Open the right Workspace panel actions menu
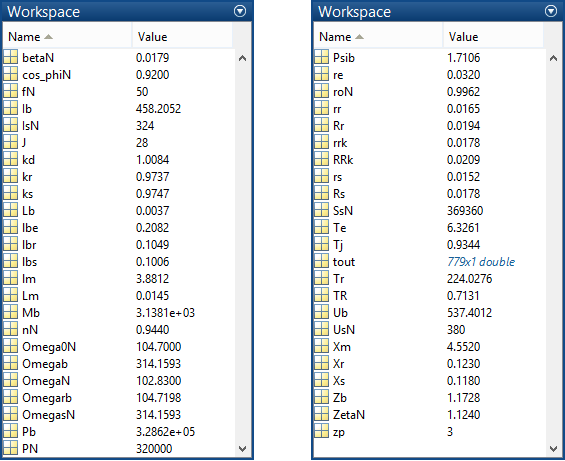 [x=551, y=11]
